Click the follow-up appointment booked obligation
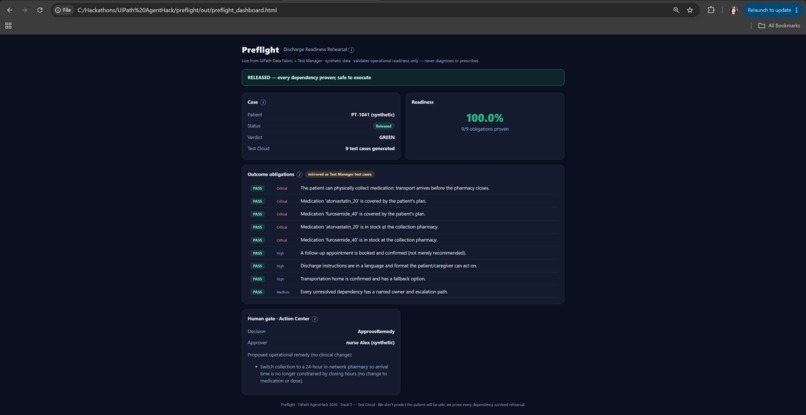Viewport: 806px width, 415px height. (x=403, y=253)
